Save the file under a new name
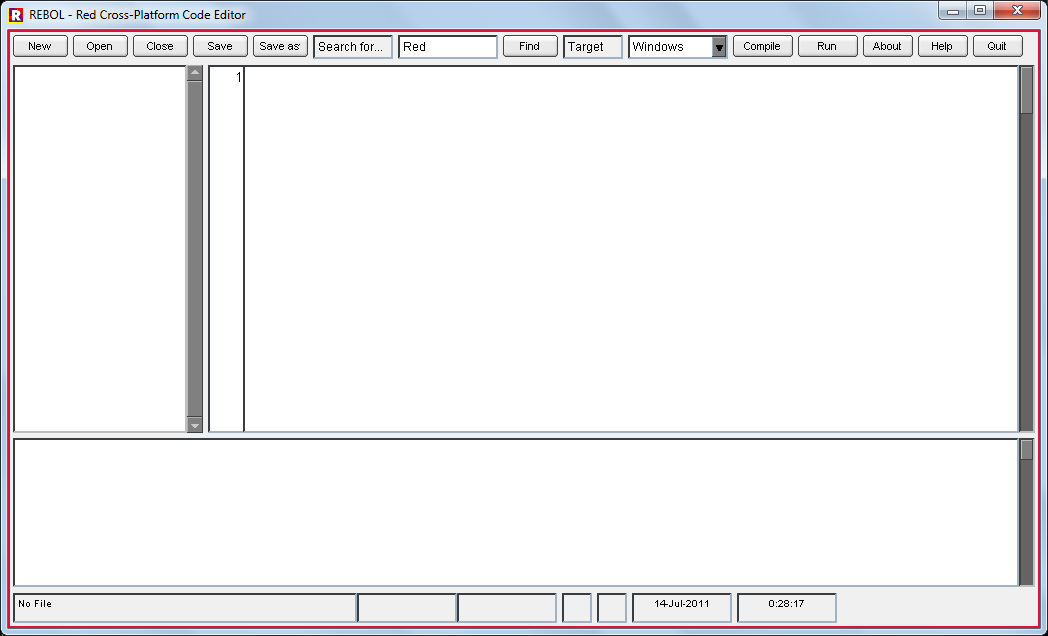This screenshot has height=636, width=1048. coord(280,46)
